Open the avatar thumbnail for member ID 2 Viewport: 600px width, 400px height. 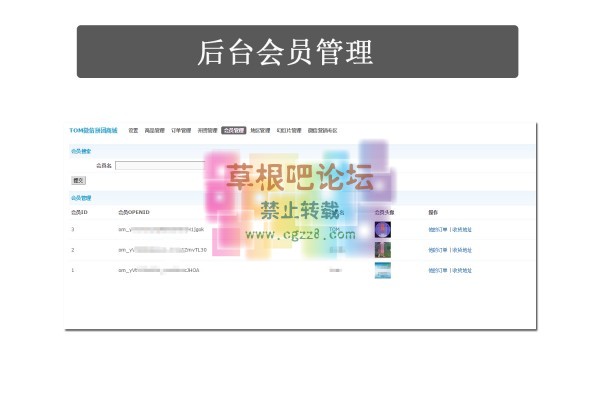(x=383, y=250)
